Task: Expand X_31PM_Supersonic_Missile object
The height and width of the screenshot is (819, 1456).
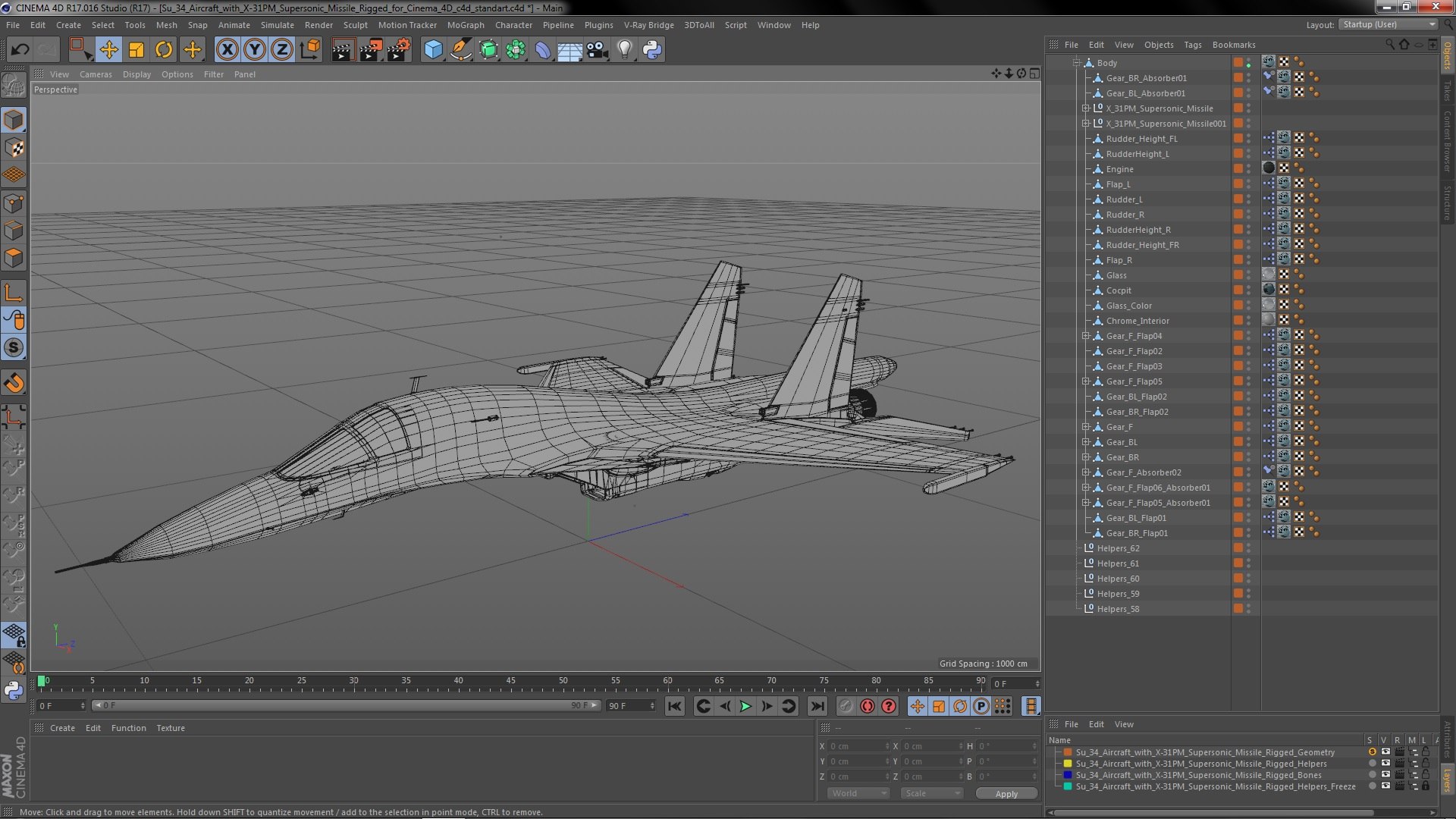Action: click(x=1085, y=108)
